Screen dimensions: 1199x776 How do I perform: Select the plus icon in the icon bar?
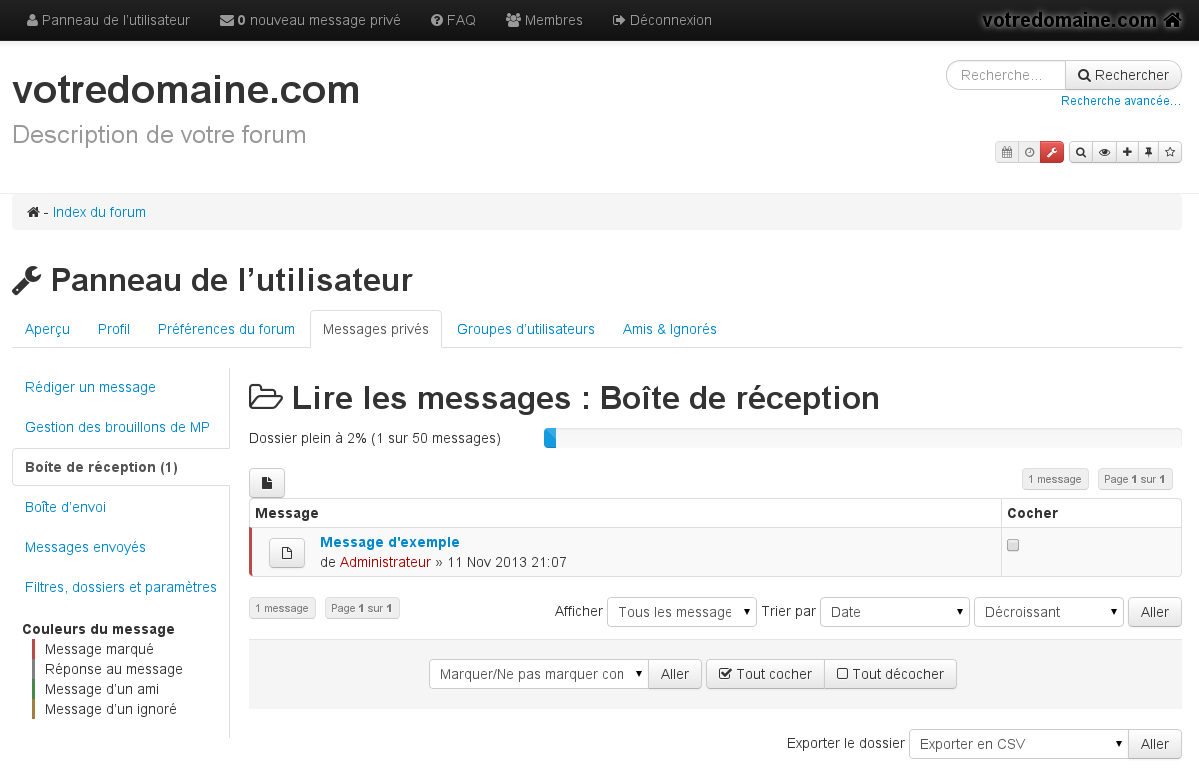(x=1127, y=152)
